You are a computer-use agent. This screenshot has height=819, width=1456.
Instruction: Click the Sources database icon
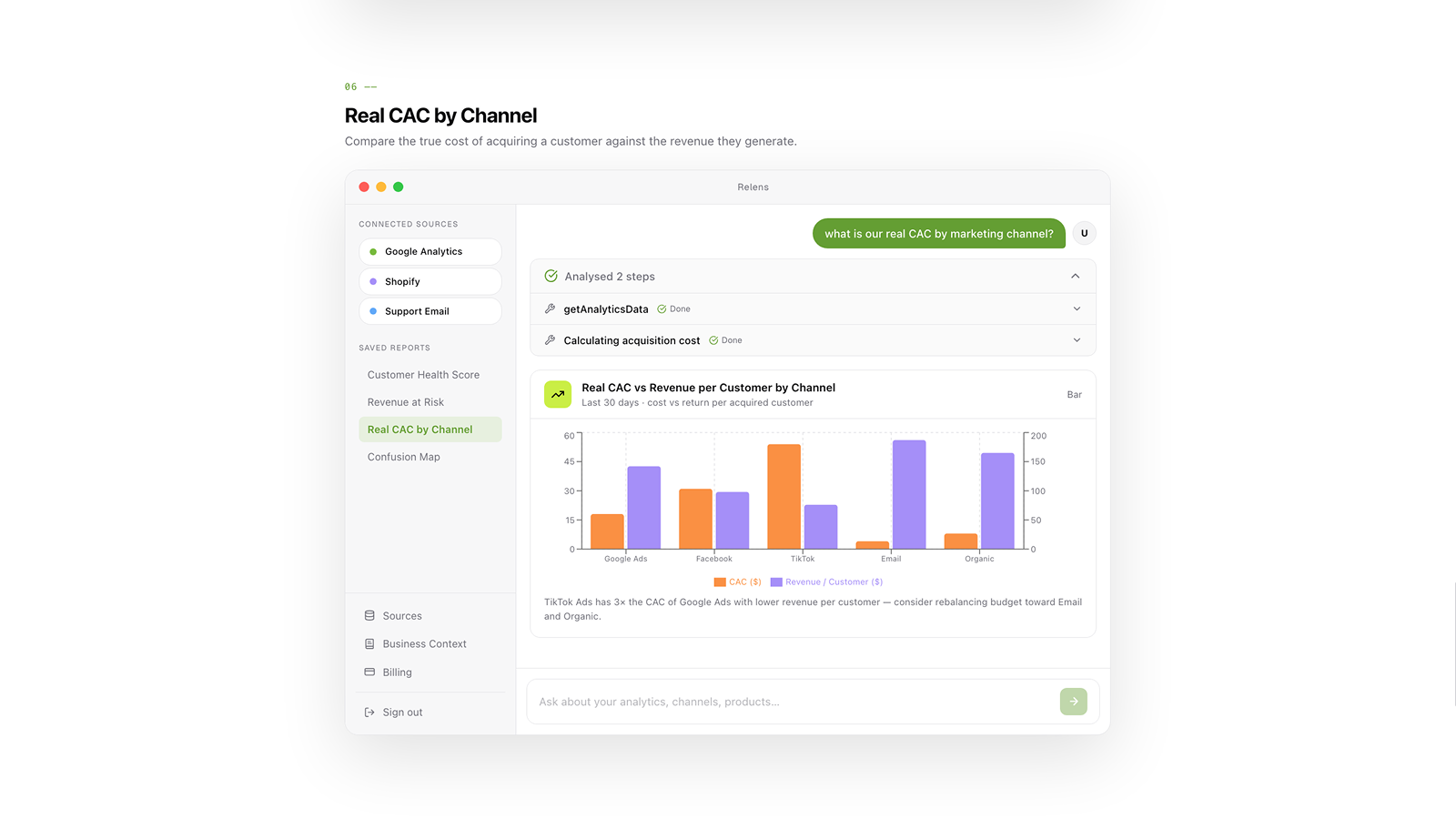pyautogui.click(x=369, y=616)
